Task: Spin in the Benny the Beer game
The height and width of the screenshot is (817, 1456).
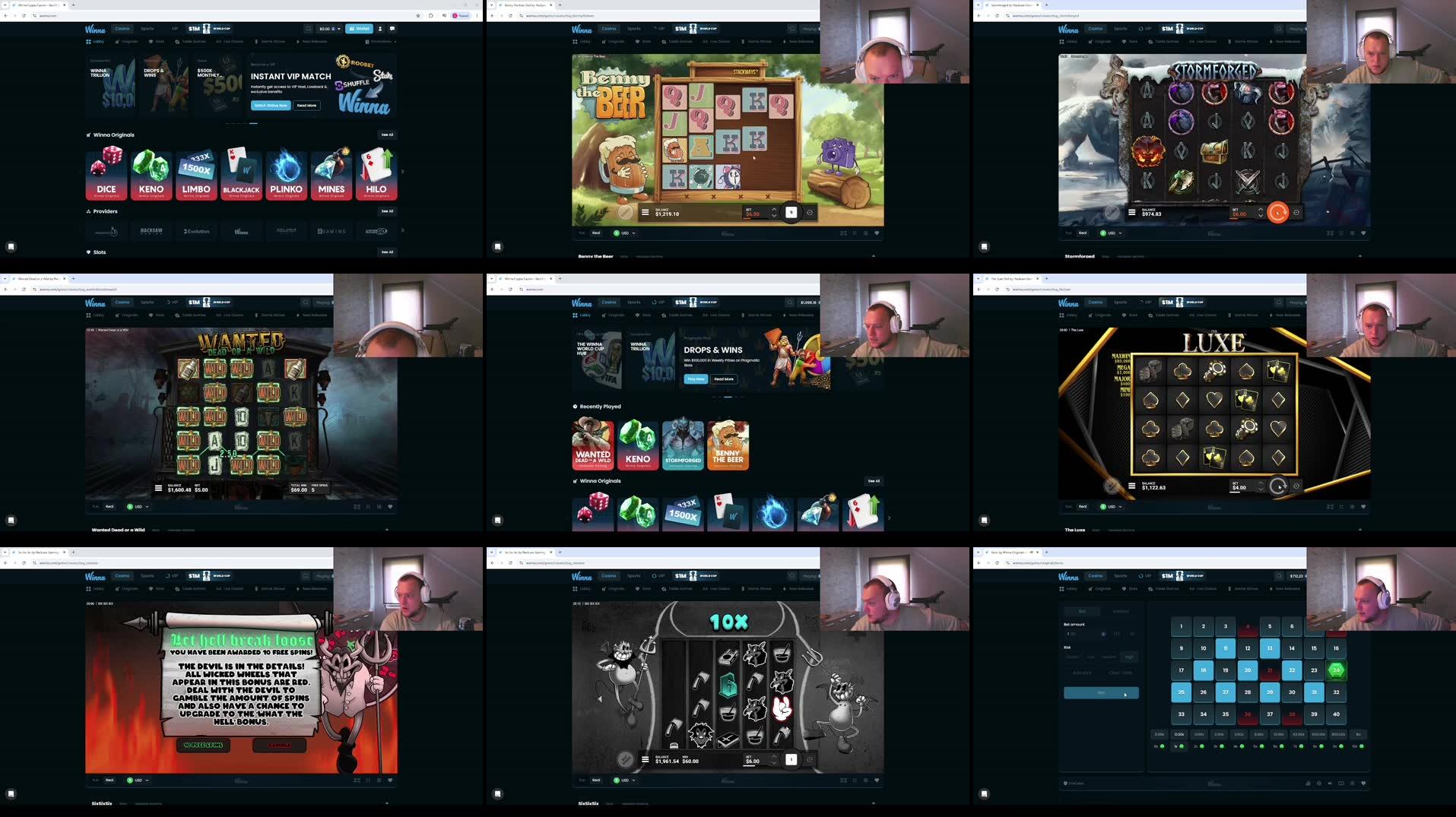Action: tap(791, 213)
